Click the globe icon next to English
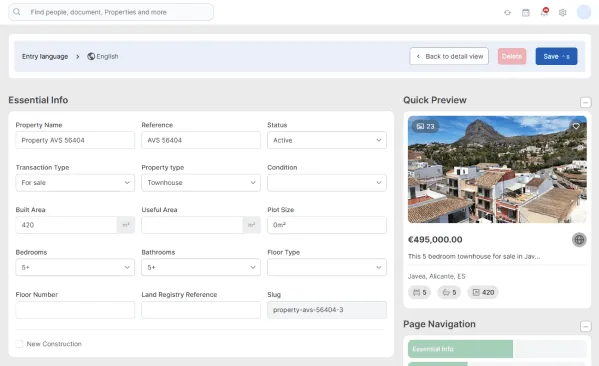This screenshot has width=599, height=366. click(91, 56)
